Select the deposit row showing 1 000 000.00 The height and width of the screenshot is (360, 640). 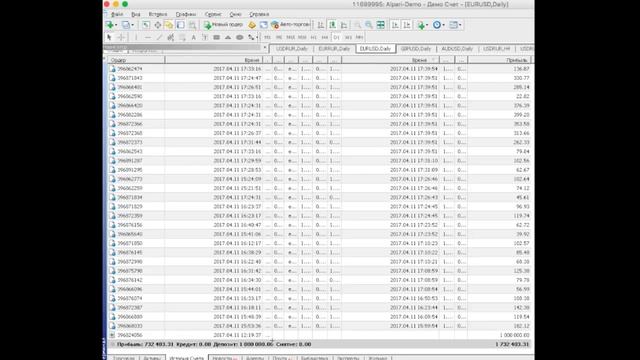[x=320, y=335]
